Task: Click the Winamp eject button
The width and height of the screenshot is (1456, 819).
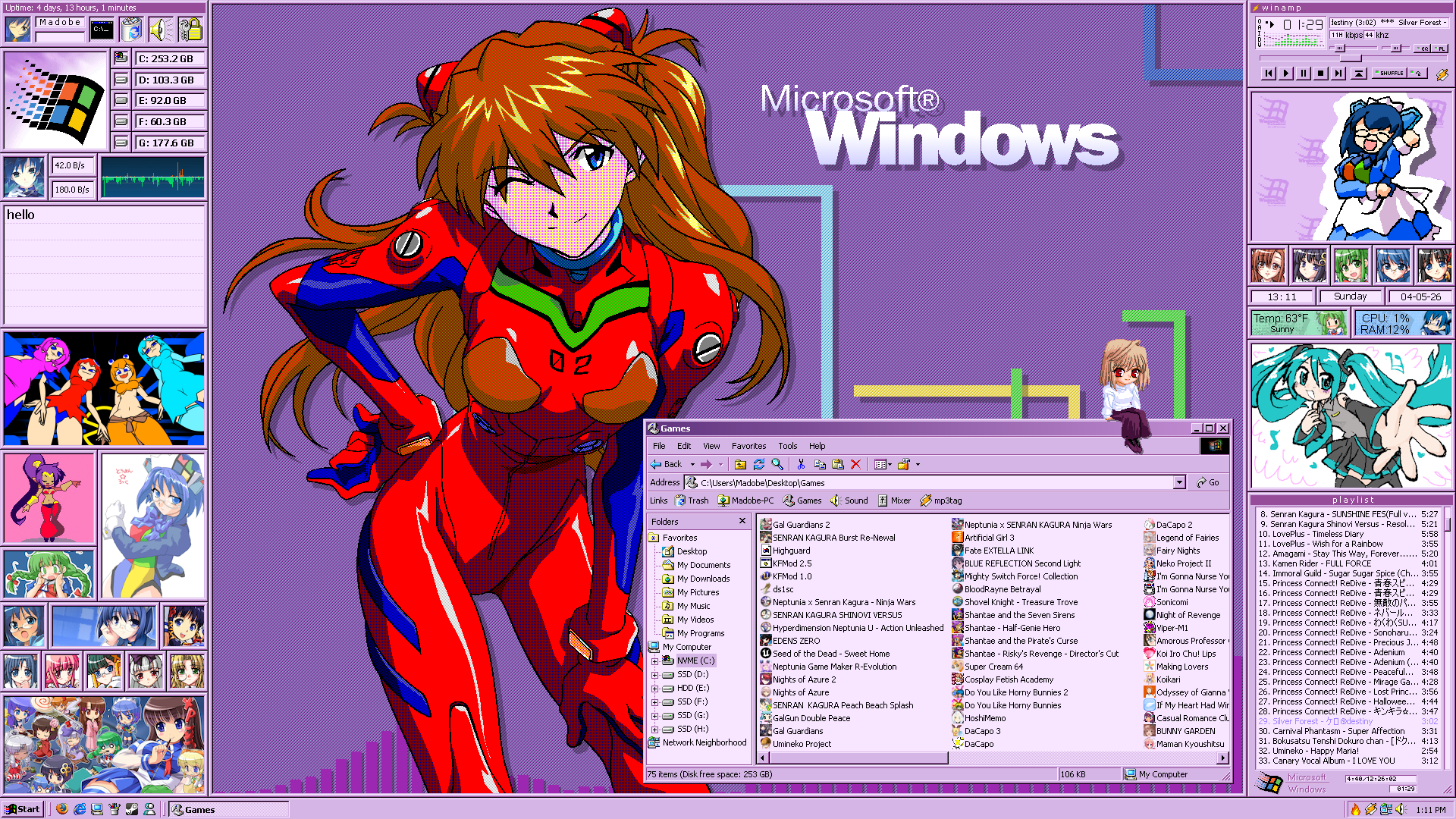Action: click(1359, 74)
